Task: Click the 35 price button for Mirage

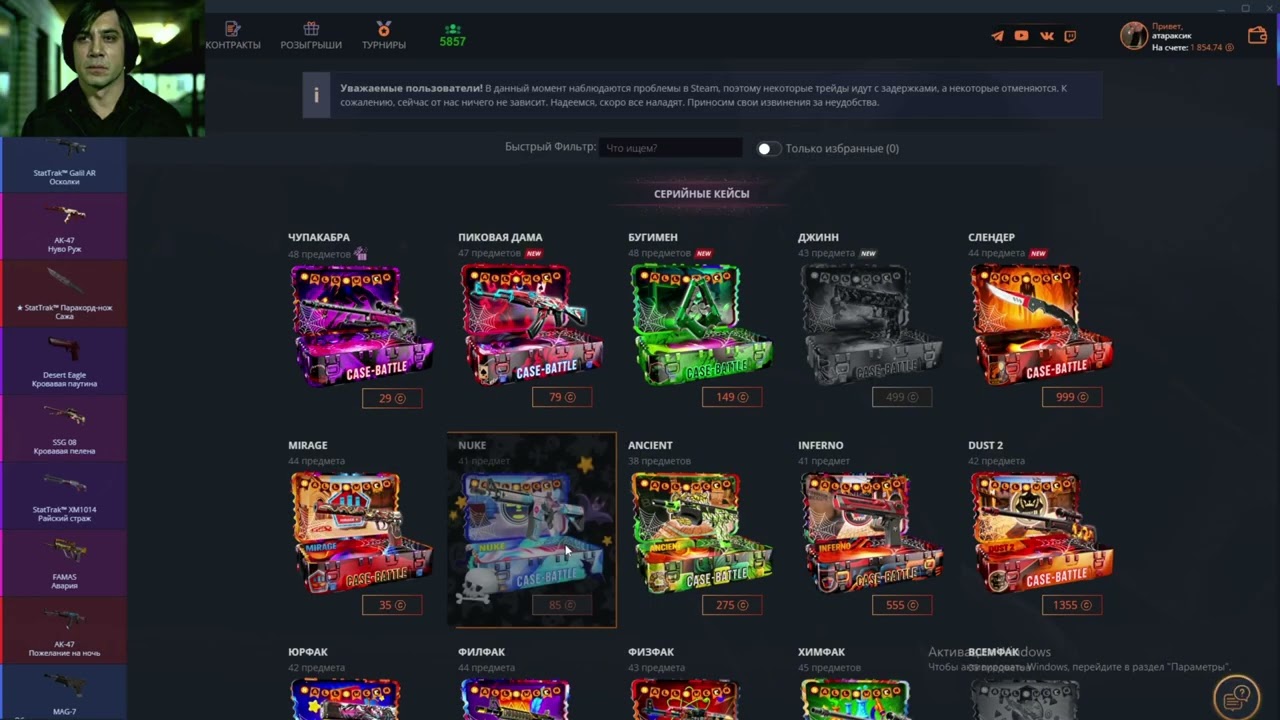Action: tap(392, 605)
